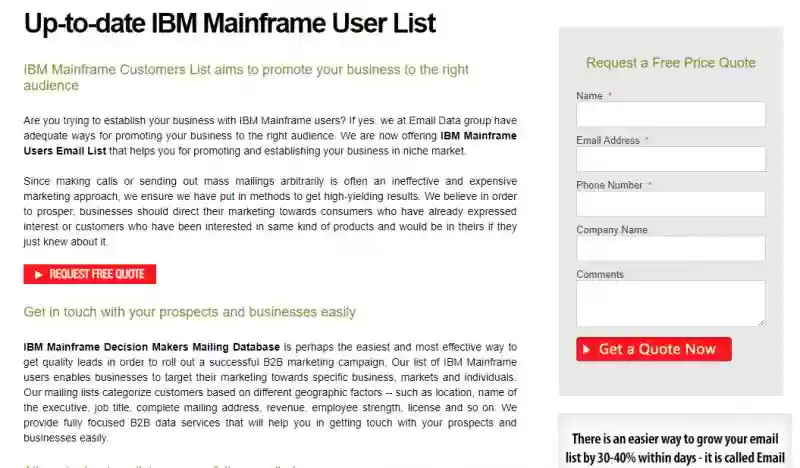The image size is (800, 468).
Task: Focus the Comments text area
Action: click(670, 303)
